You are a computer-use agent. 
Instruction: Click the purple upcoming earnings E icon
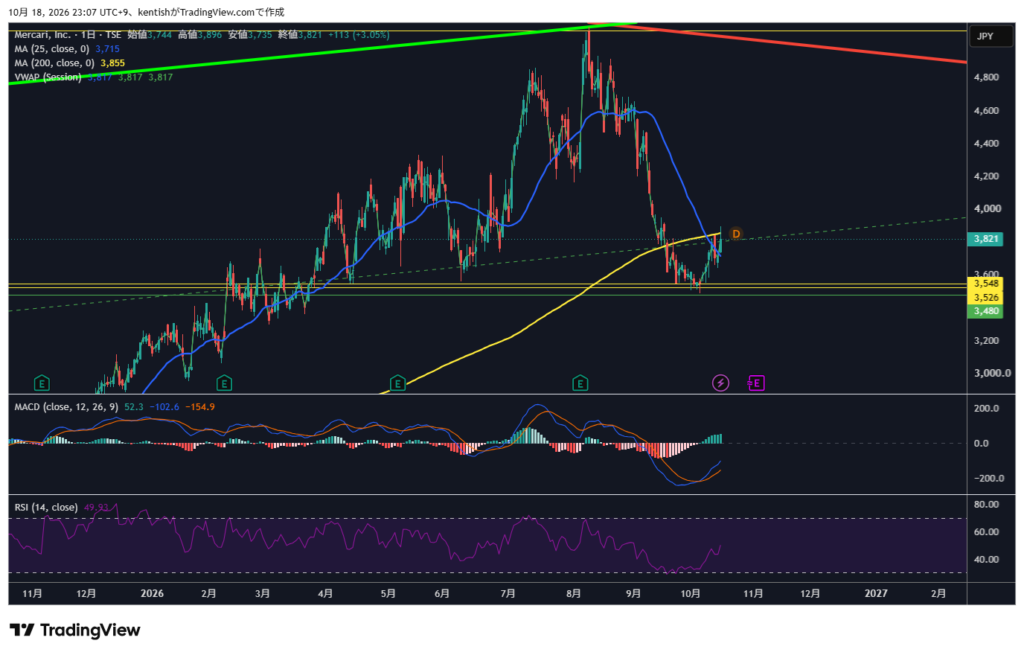pos(756,383)
